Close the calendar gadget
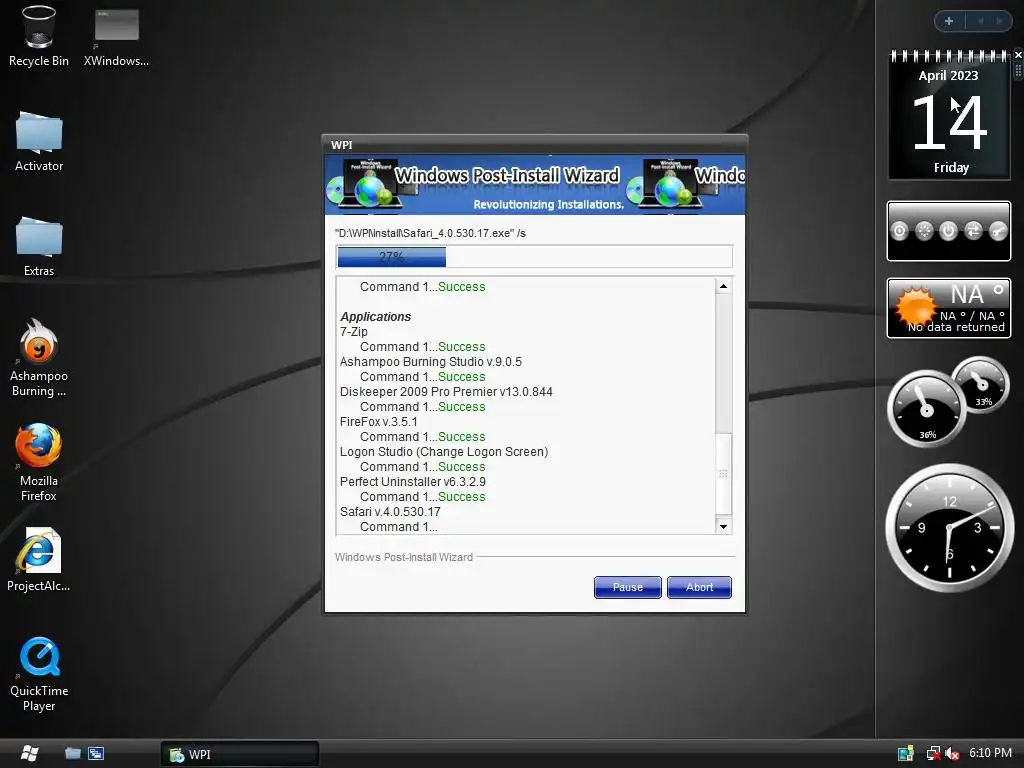Viewport: 1024px width, 768px height. [1018, 55]
